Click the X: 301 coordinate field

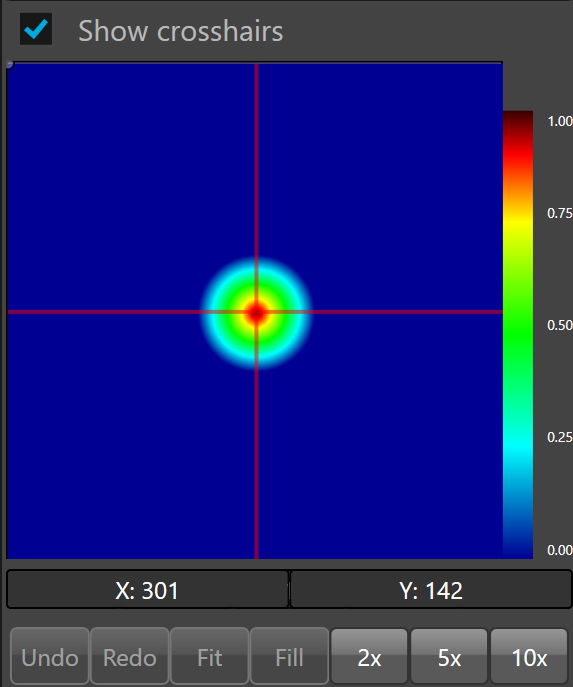tap(147, 589)
